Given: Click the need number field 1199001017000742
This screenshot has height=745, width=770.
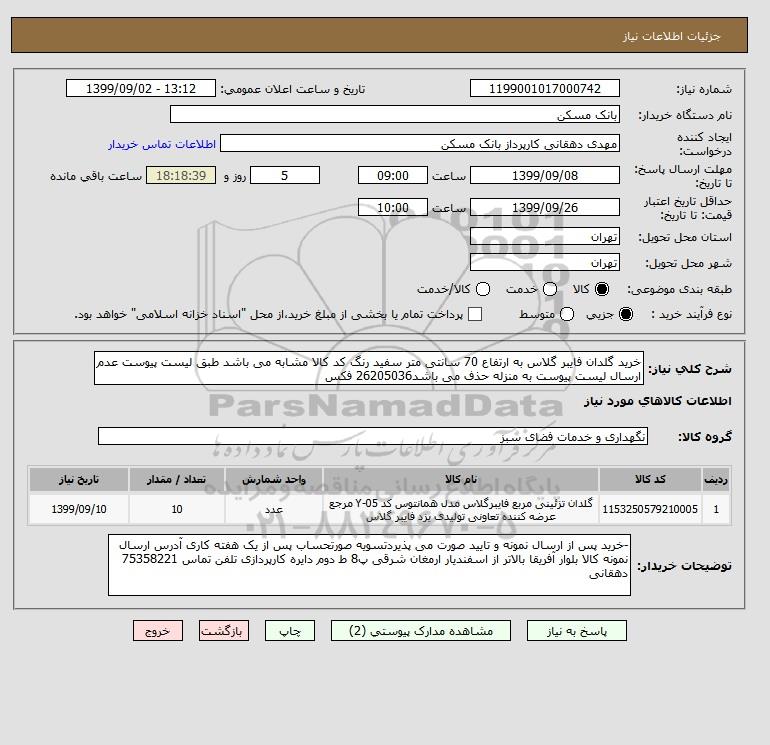Looking at the screenshot, I should [545, 88].
